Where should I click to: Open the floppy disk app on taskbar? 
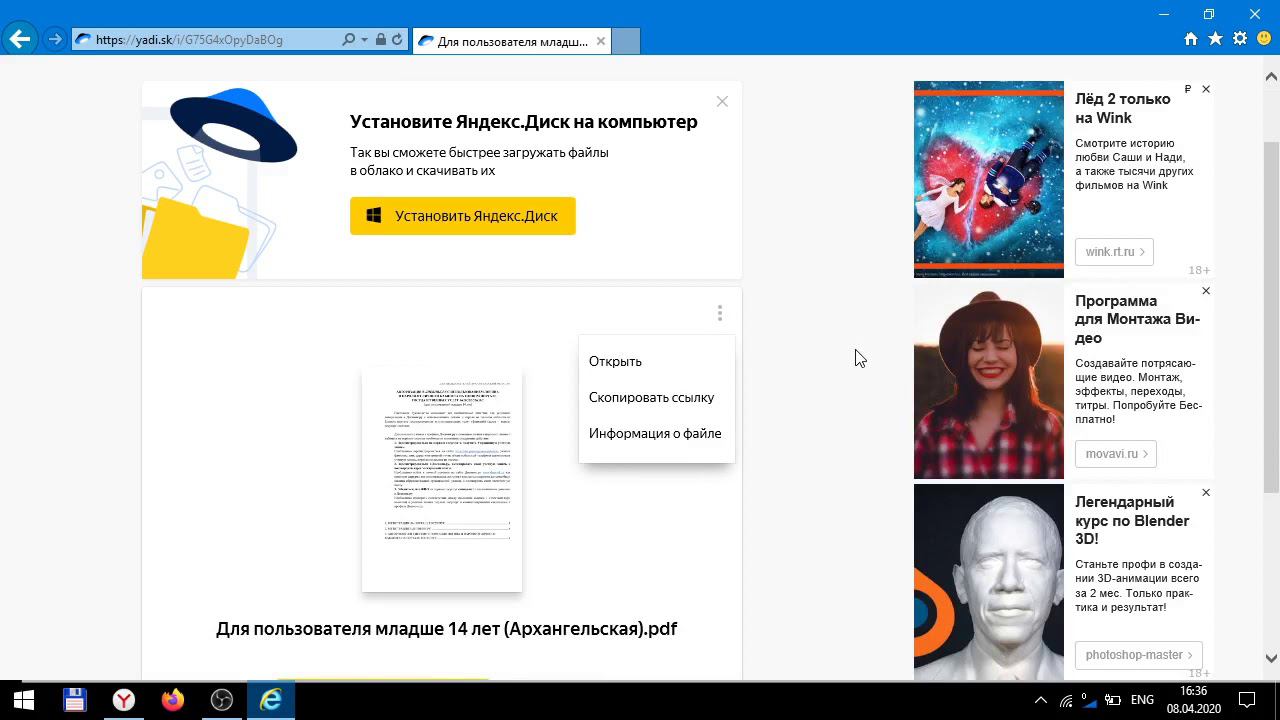click(75, 700)
